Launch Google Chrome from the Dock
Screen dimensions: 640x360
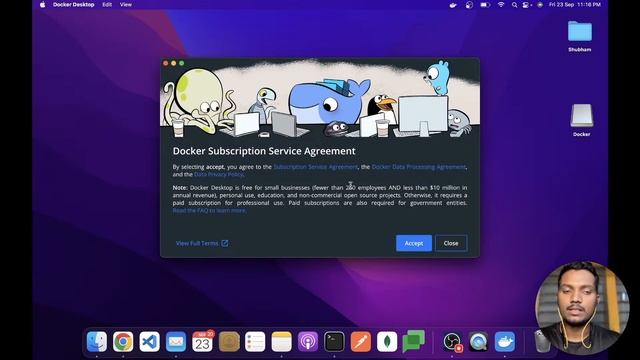tap(123, 341)
